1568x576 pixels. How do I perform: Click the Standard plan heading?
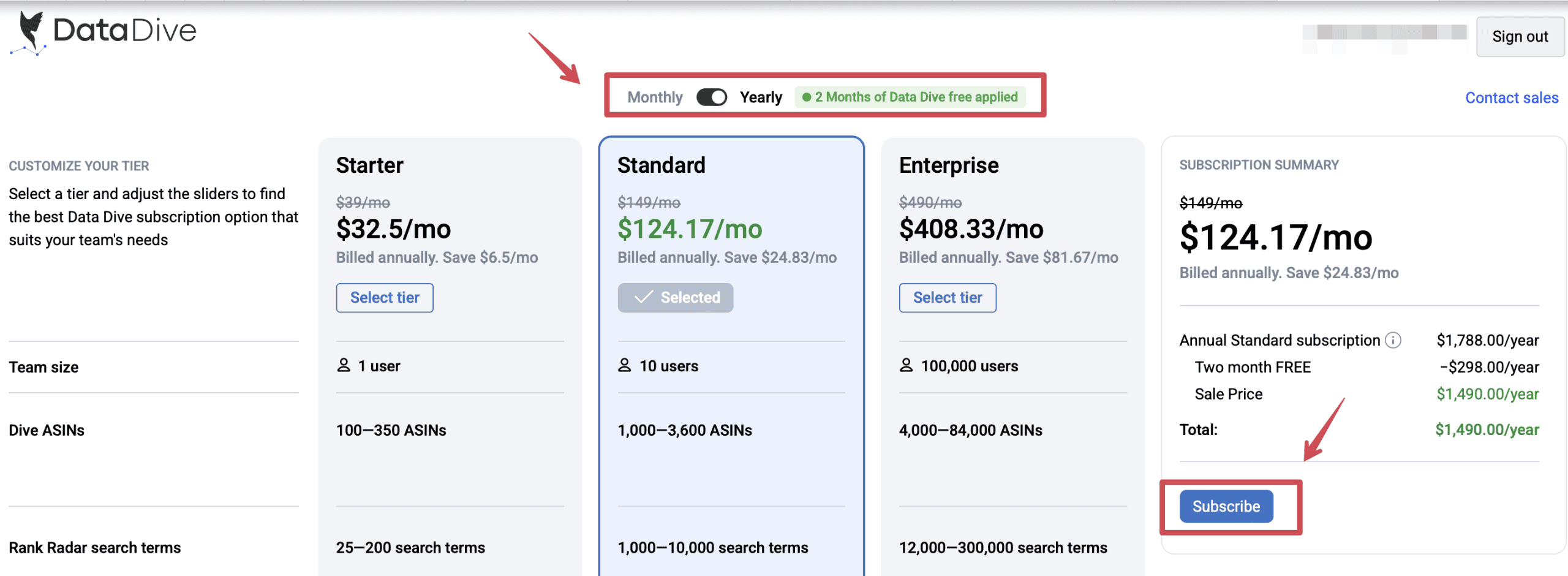tap(661, 165)
